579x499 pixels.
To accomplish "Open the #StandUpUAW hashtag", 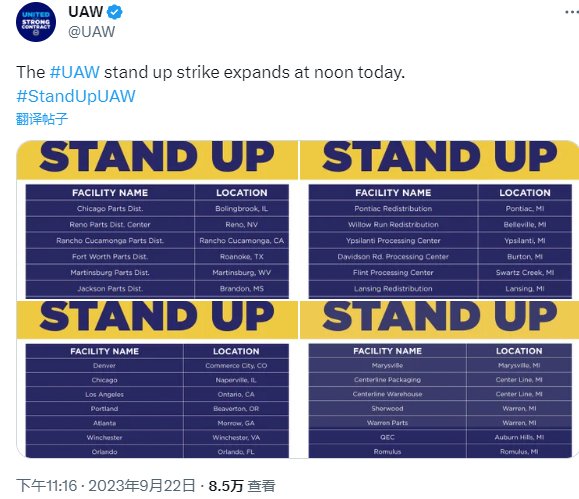I will [76, 96].
